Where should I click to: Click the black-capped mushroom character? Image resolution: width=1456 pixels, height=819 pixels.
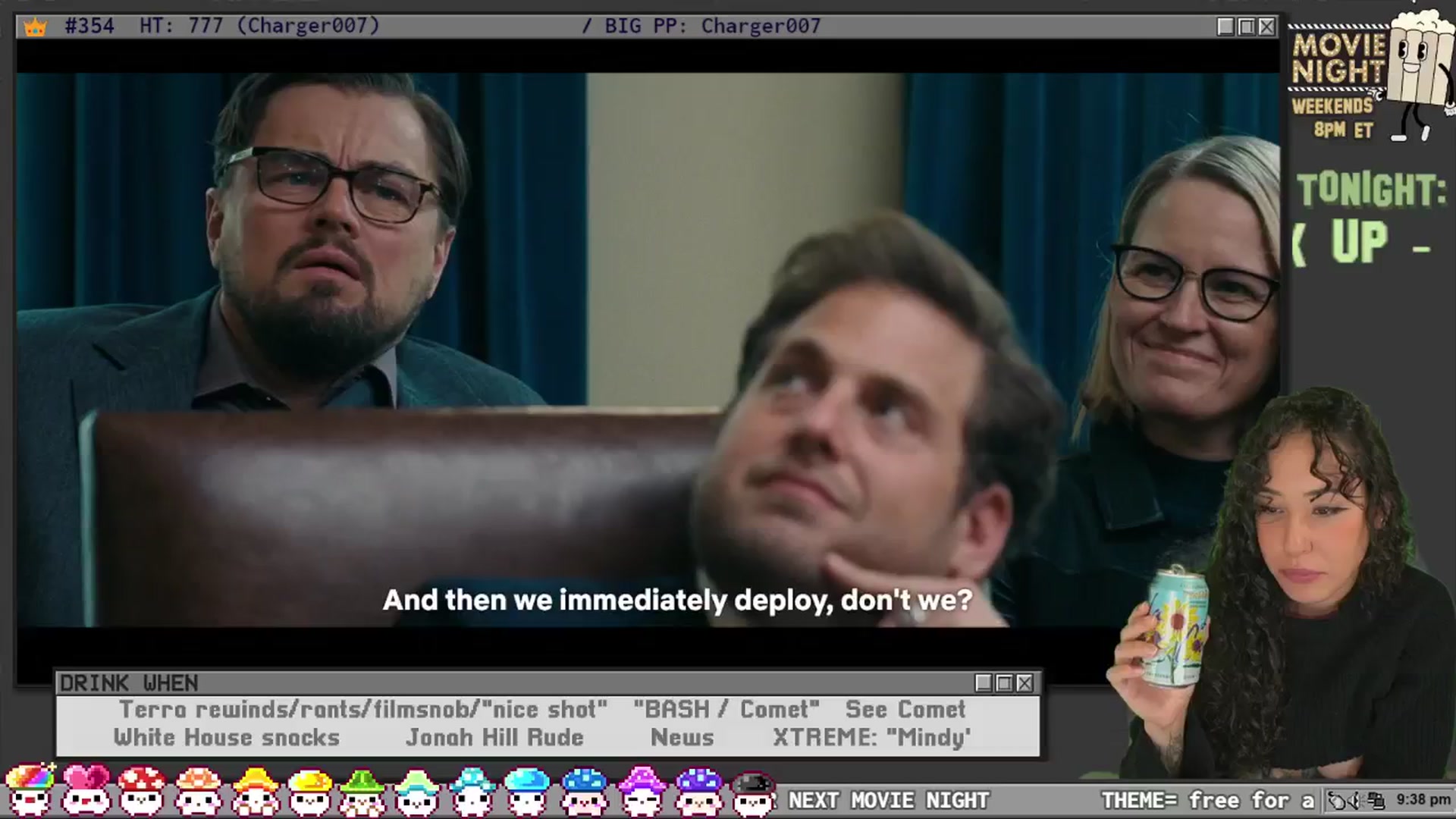click(753, 792)
